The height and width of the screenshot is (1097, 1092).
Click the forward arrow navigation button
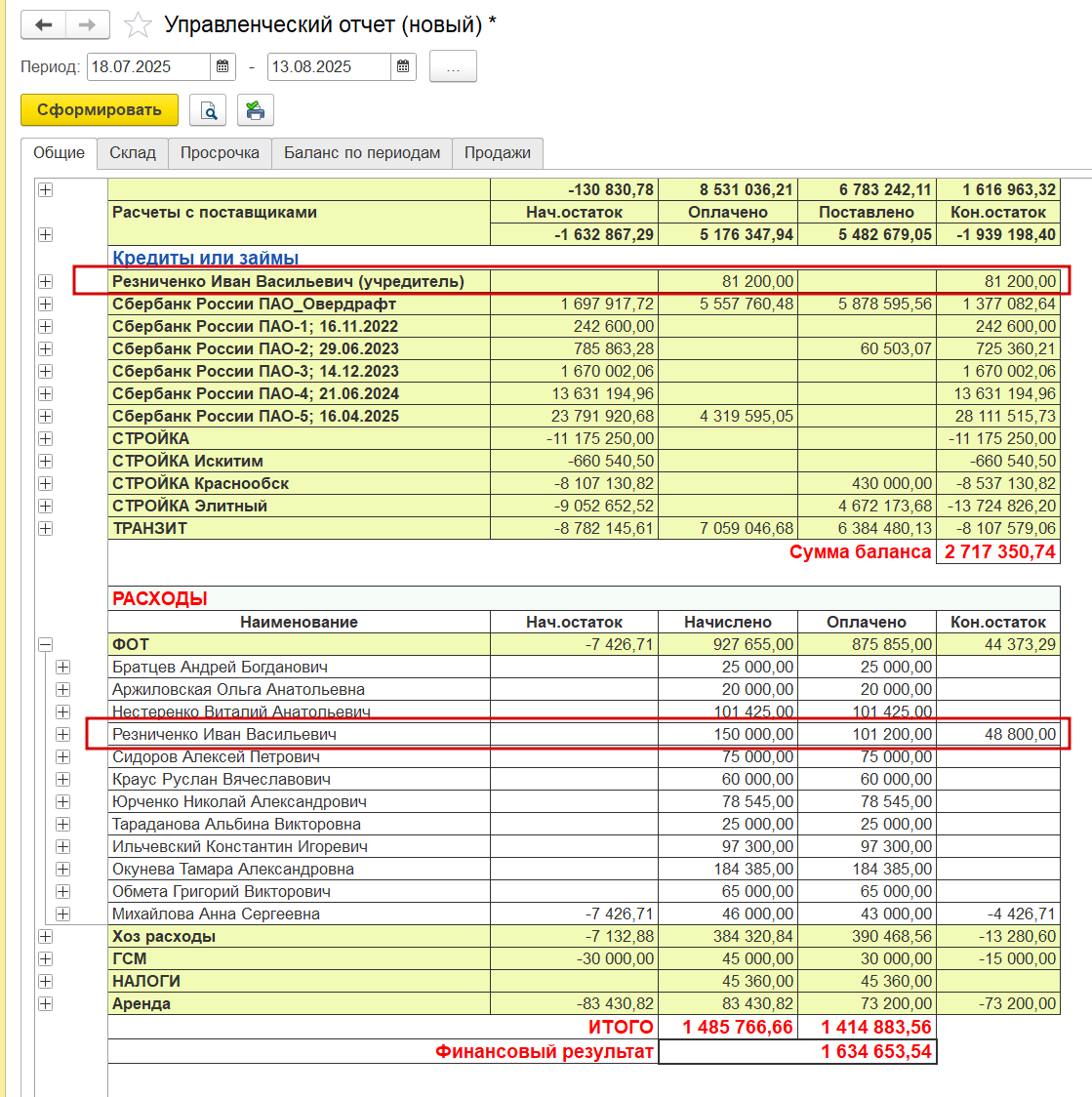click(88, 25)
